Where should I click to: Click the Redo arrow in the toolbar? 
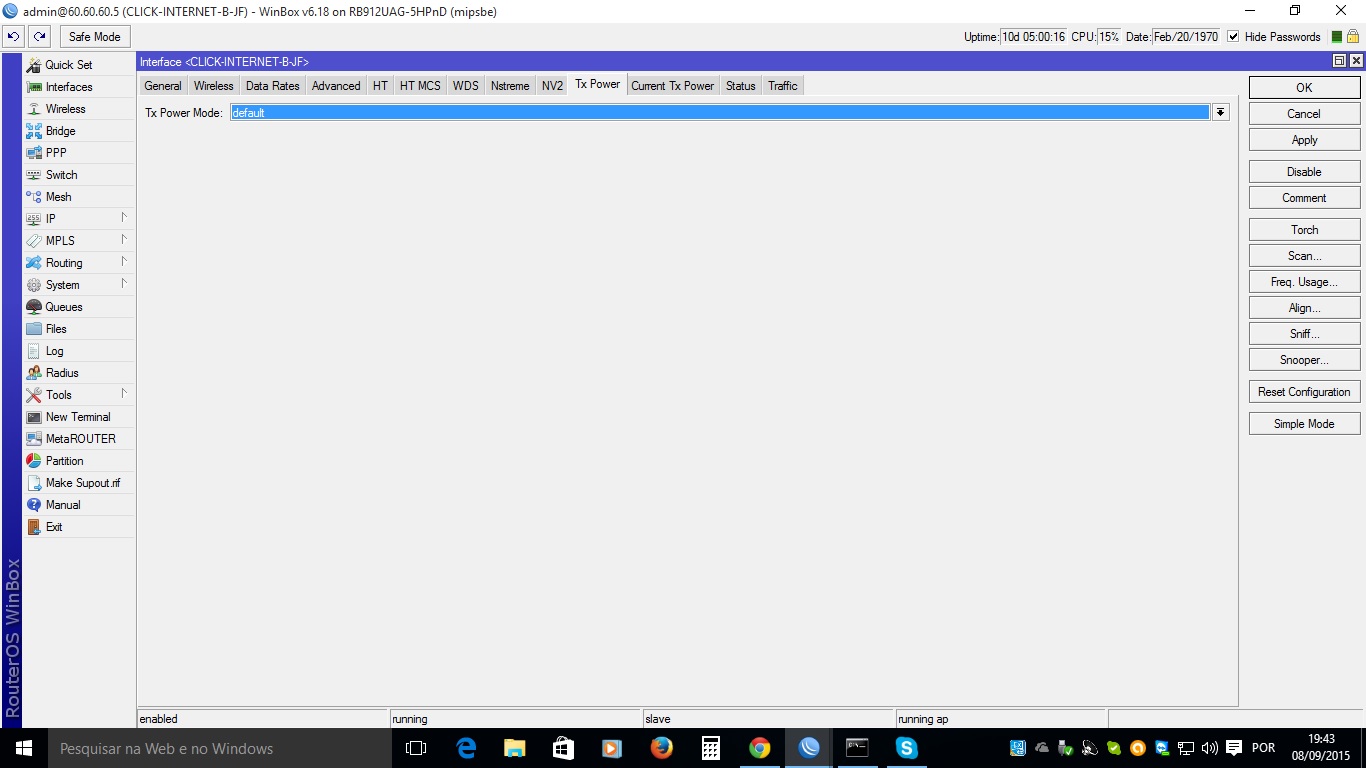(x=39, y=37)
